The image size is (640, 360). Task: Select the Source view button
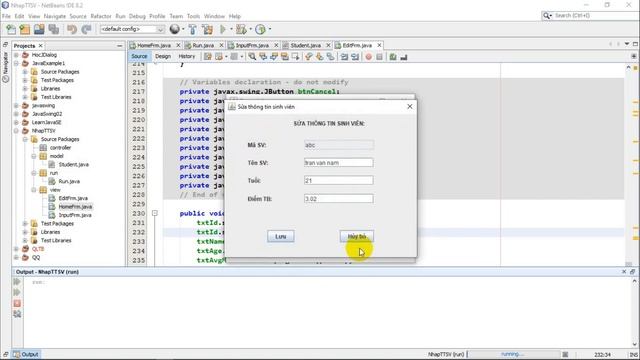[x=139, y=57]
